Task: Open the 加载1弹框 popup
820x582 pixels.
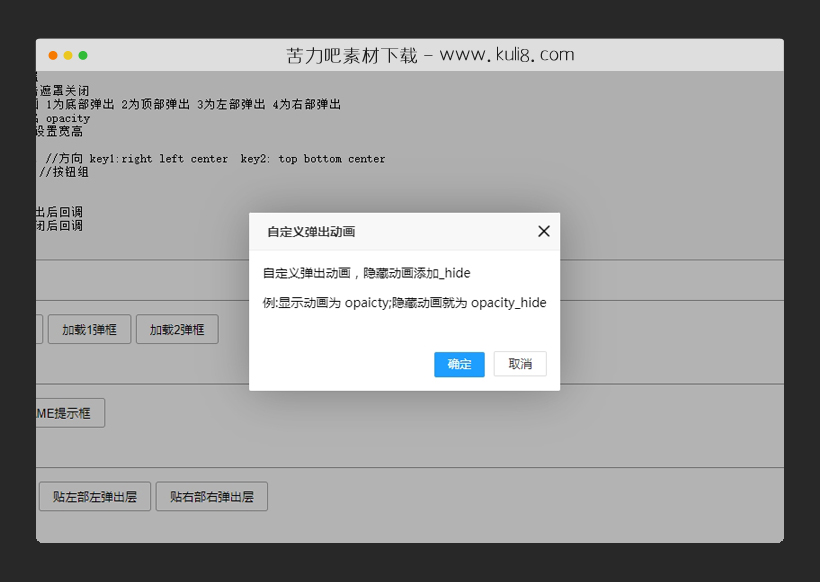Action: click(89, 329)
